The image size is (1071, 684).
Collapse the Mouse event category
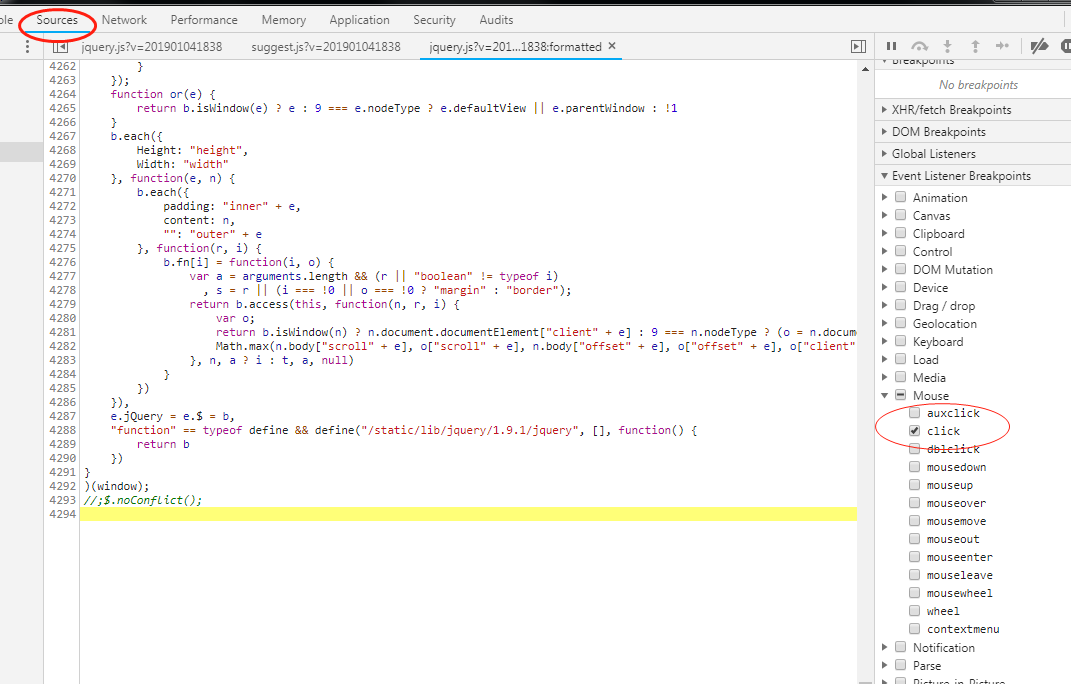coord(884,396)
